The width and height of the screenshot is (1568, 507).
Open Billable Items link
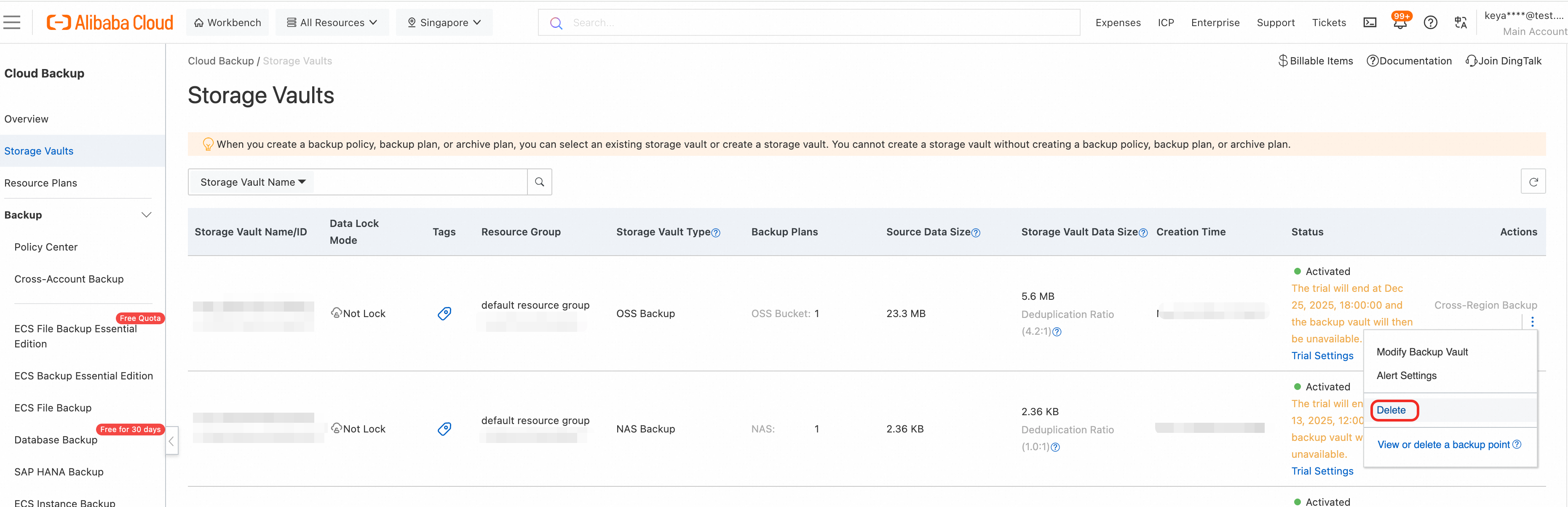pos(1315,61)
